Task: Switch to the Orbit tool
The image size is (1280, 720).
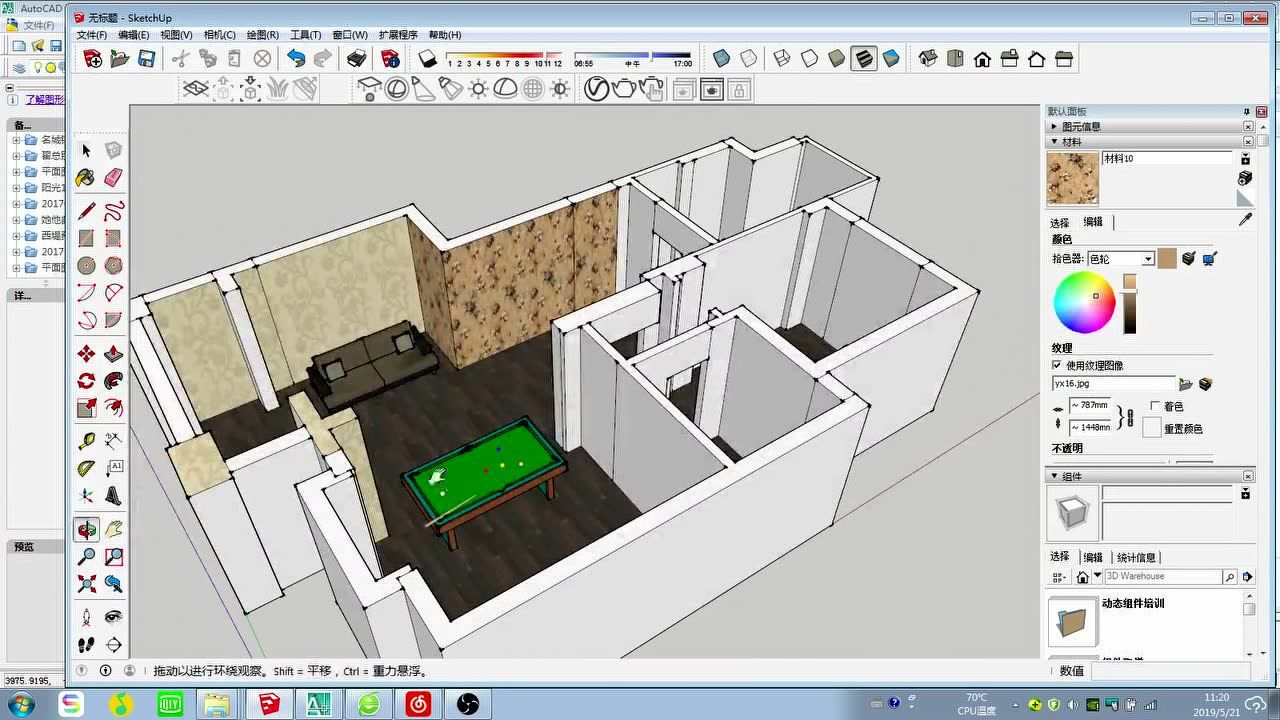Action: pos(87,529)
